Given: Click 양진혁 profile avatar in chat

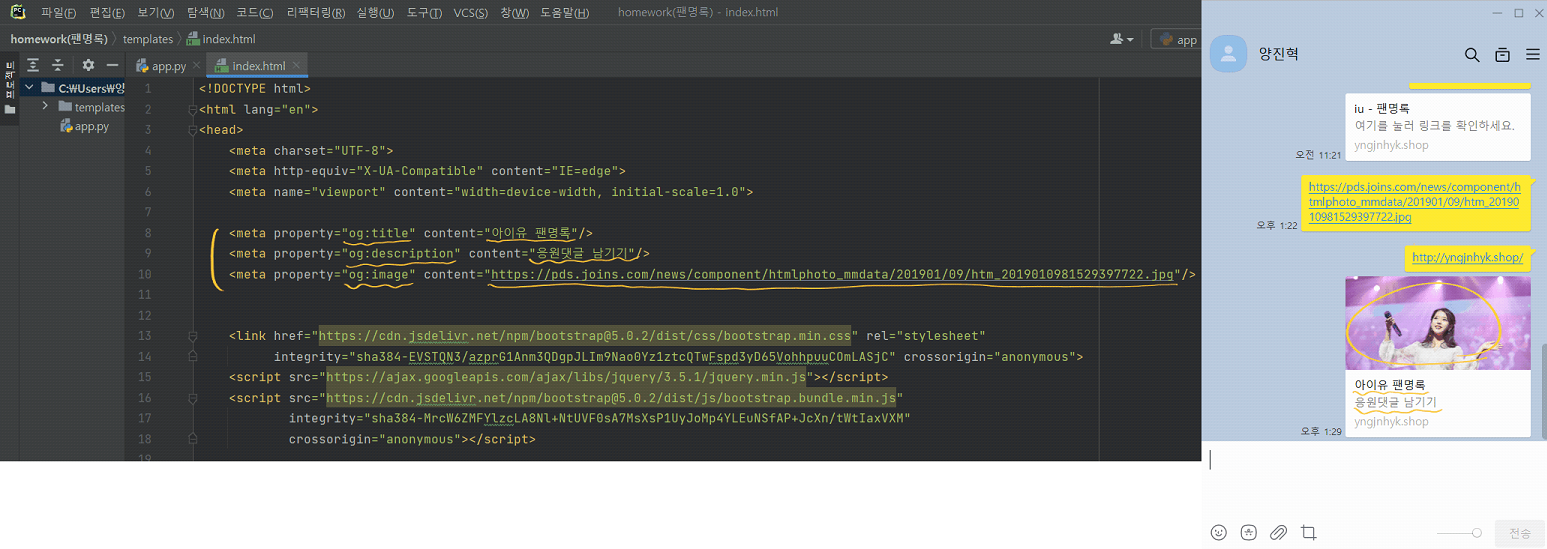Looking at the screenshot, I should (x=1228, y=54).
